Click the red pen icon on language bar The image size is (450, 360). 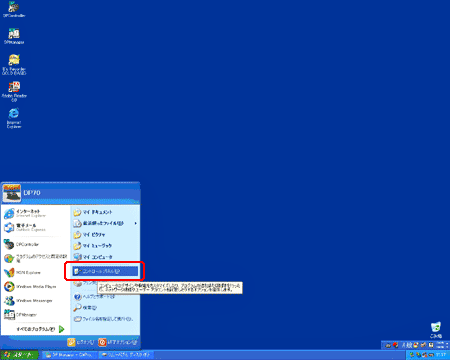pyautogui.click(x=395, y=345)
